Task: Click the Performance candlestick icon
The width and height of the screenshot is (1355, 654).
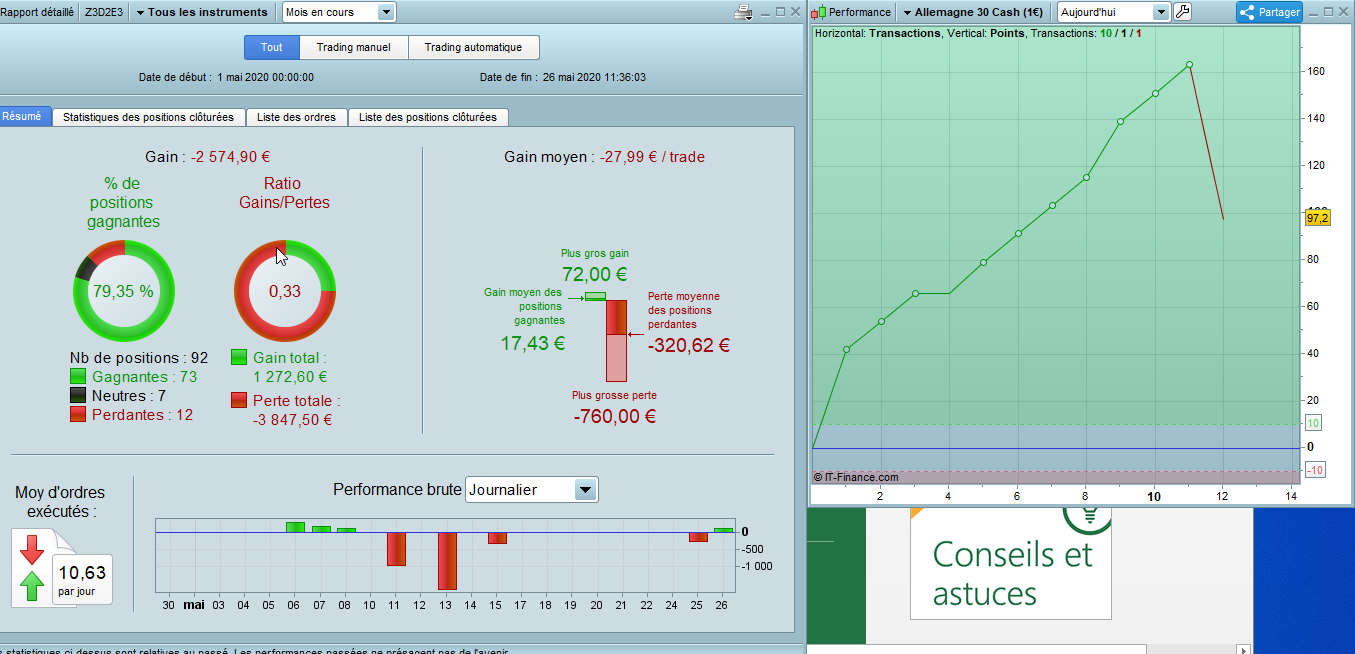Action: [819, 12]
